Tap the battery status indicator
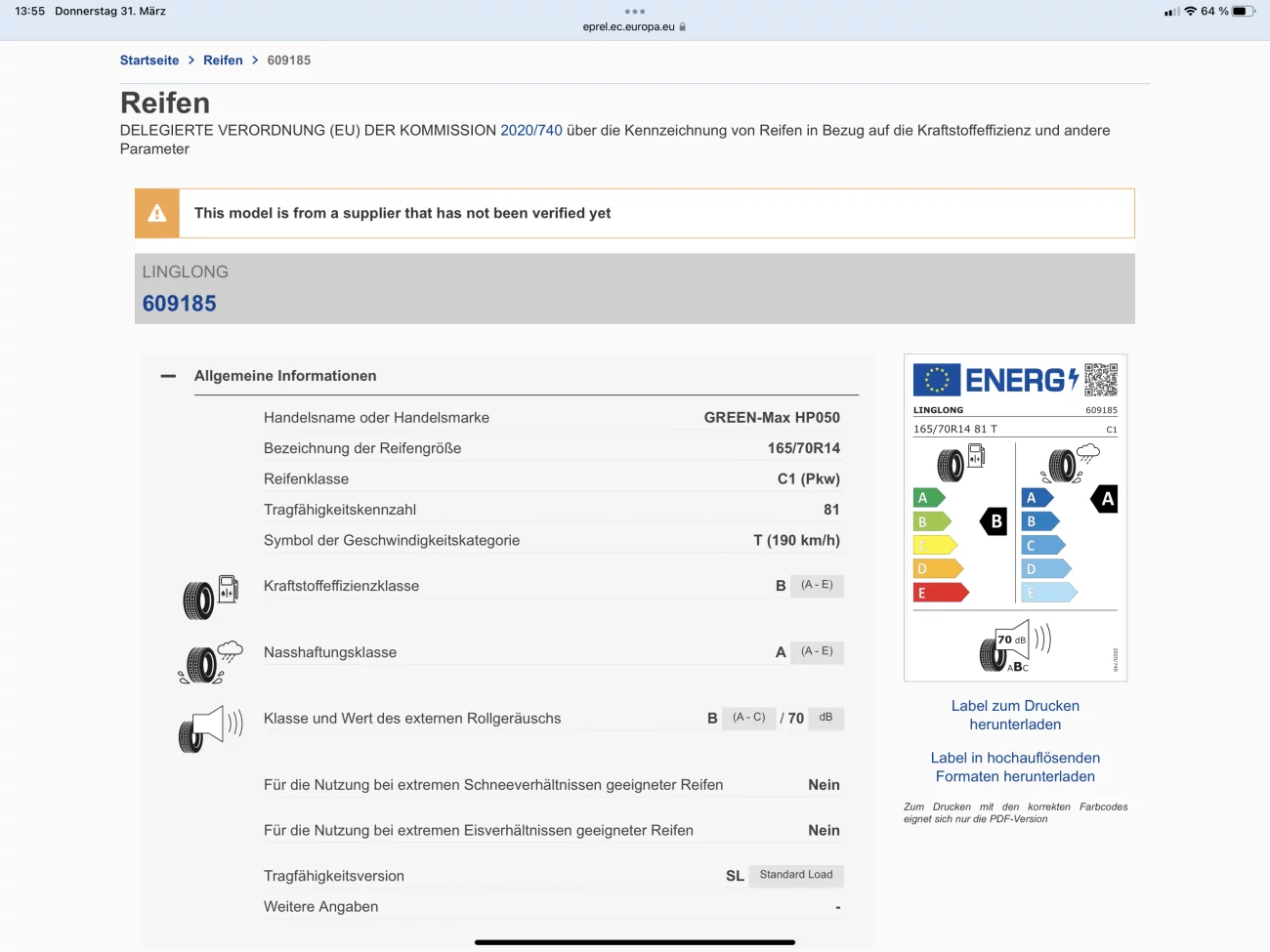The width and height of the screenshot is (1270, 952). [x=1243, y=12]
